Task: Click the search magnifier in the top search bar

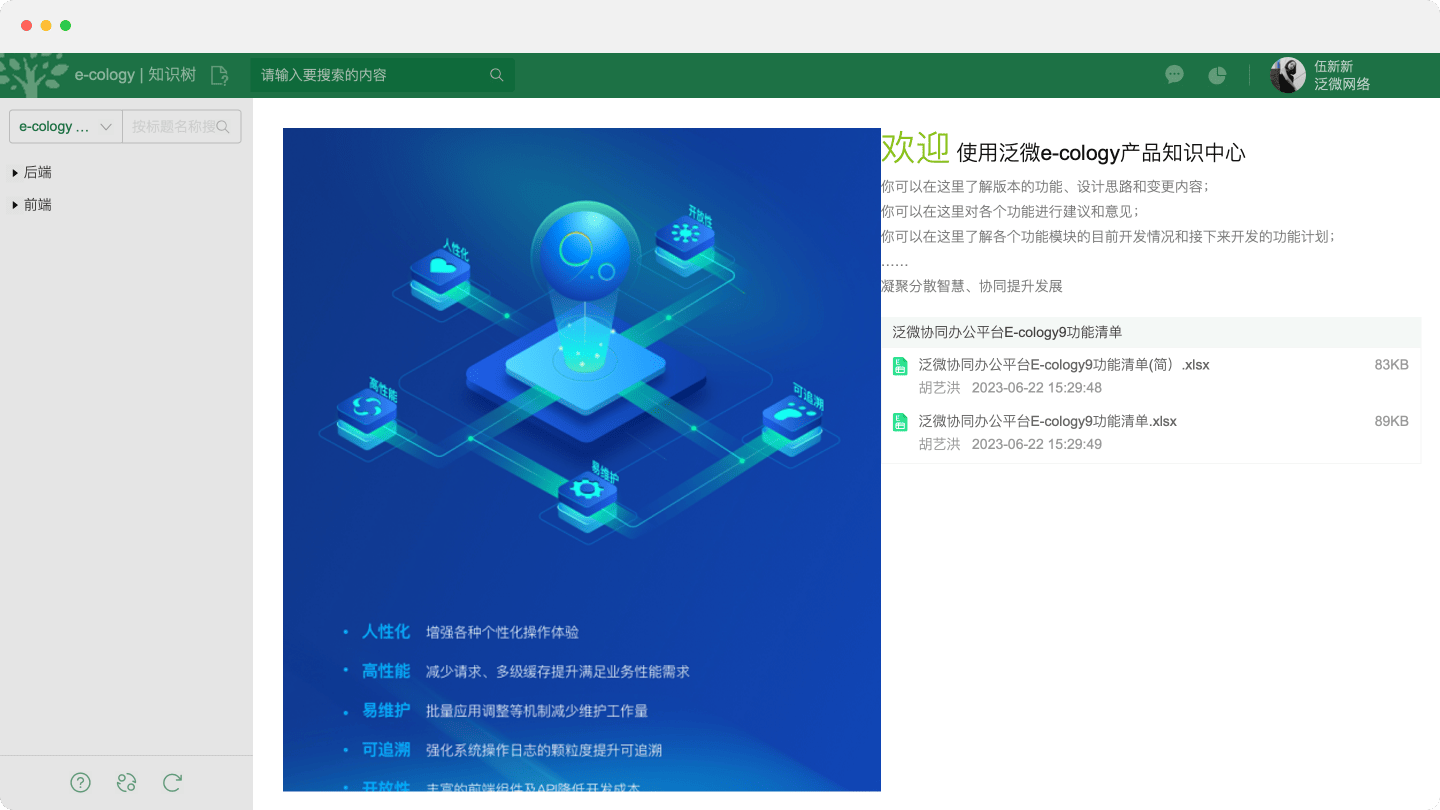Action: (497, 75)
